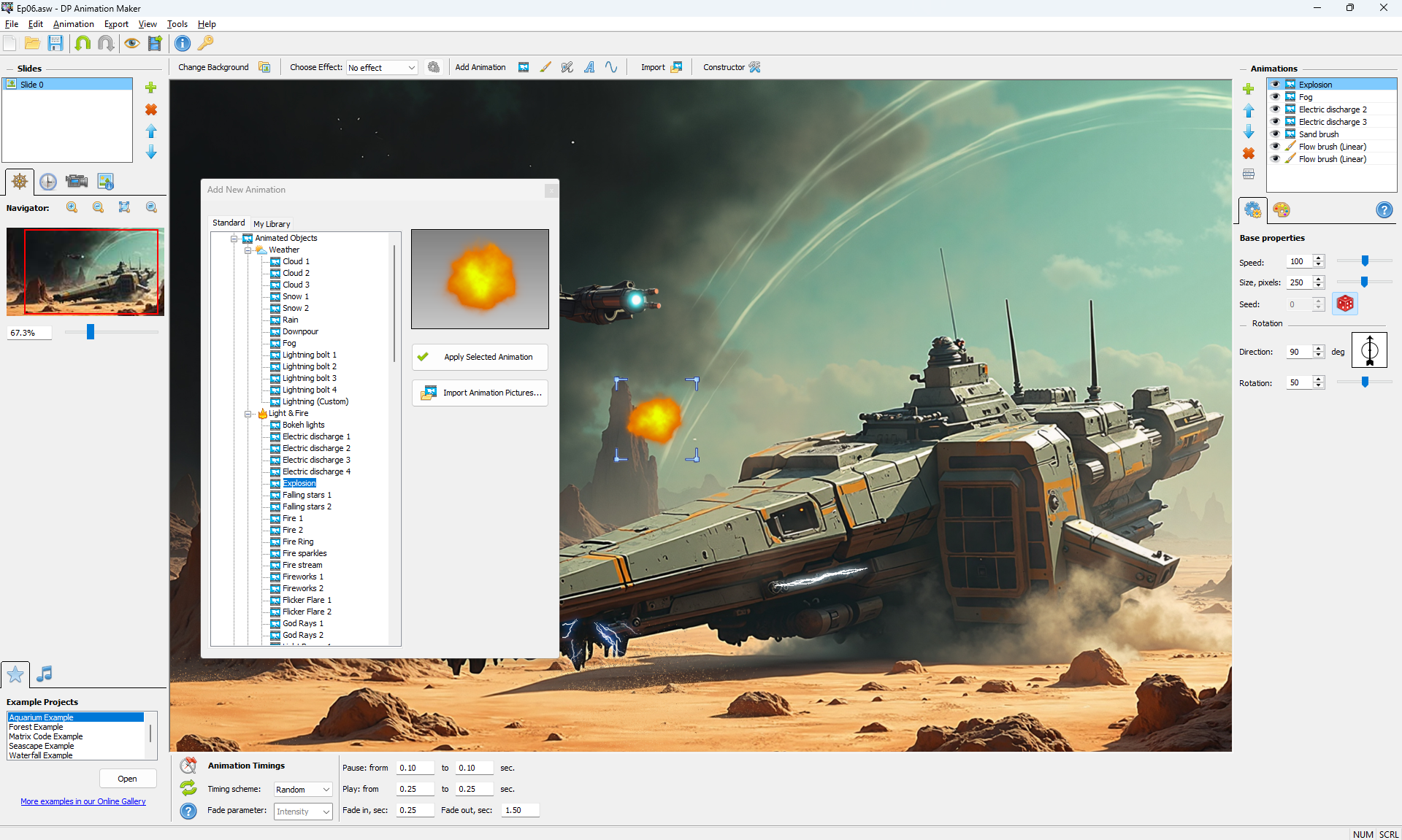
Task: Click the Speed slider handle
Action: pyautogui.click(x=1365, y=261)
